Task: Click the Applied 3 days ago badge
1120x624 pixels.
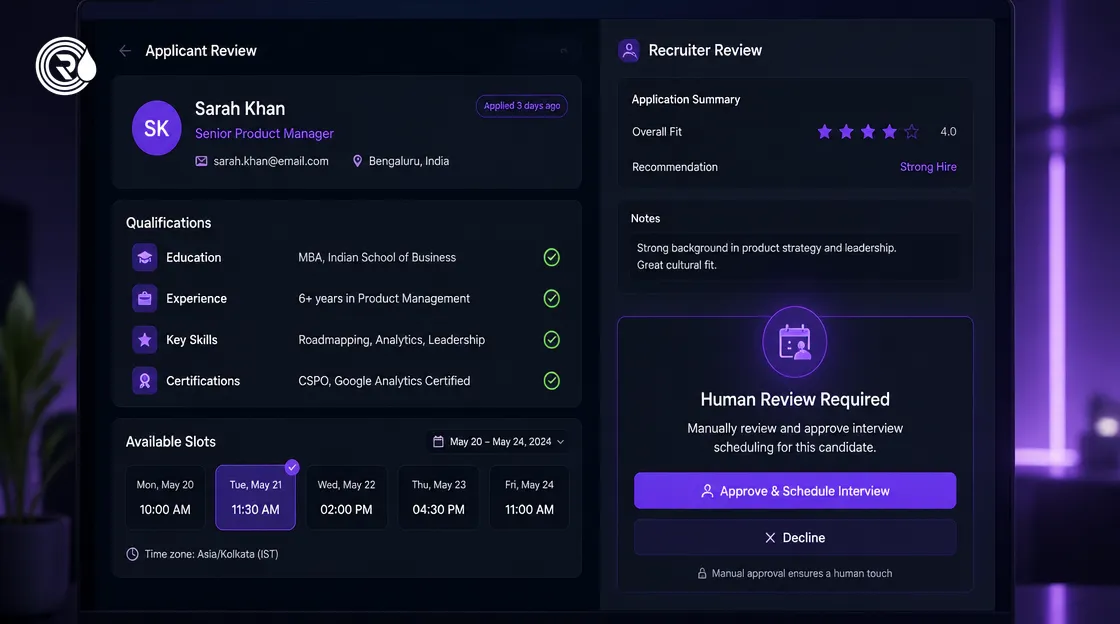Action: [521, 106]
